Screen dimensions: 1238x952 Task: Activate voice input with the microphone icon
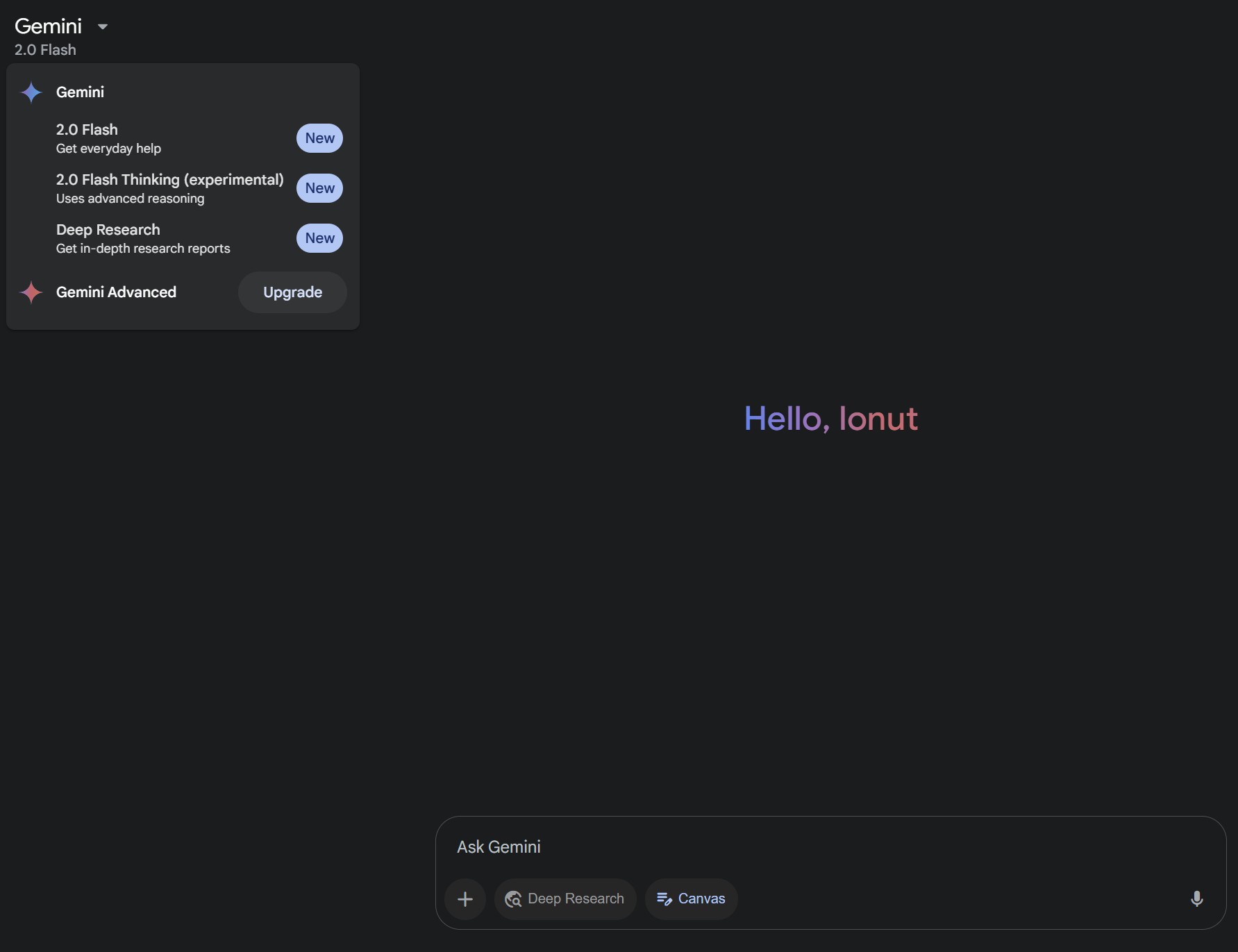pyautogui.click(x=1197, y=899)
